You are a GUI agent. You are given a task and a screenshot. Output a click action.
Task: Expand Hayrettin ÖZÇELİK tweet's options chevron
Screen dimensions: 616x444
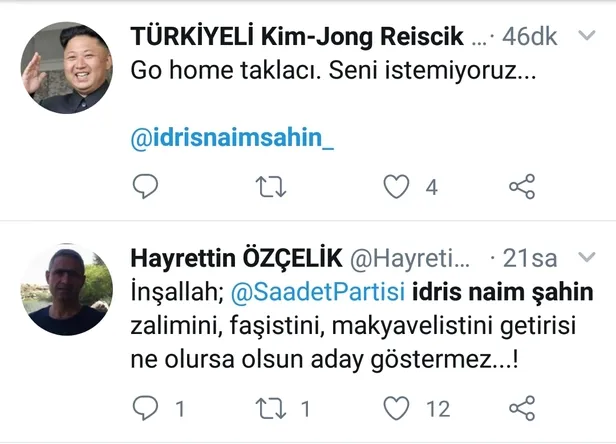[x=586, y=259]
